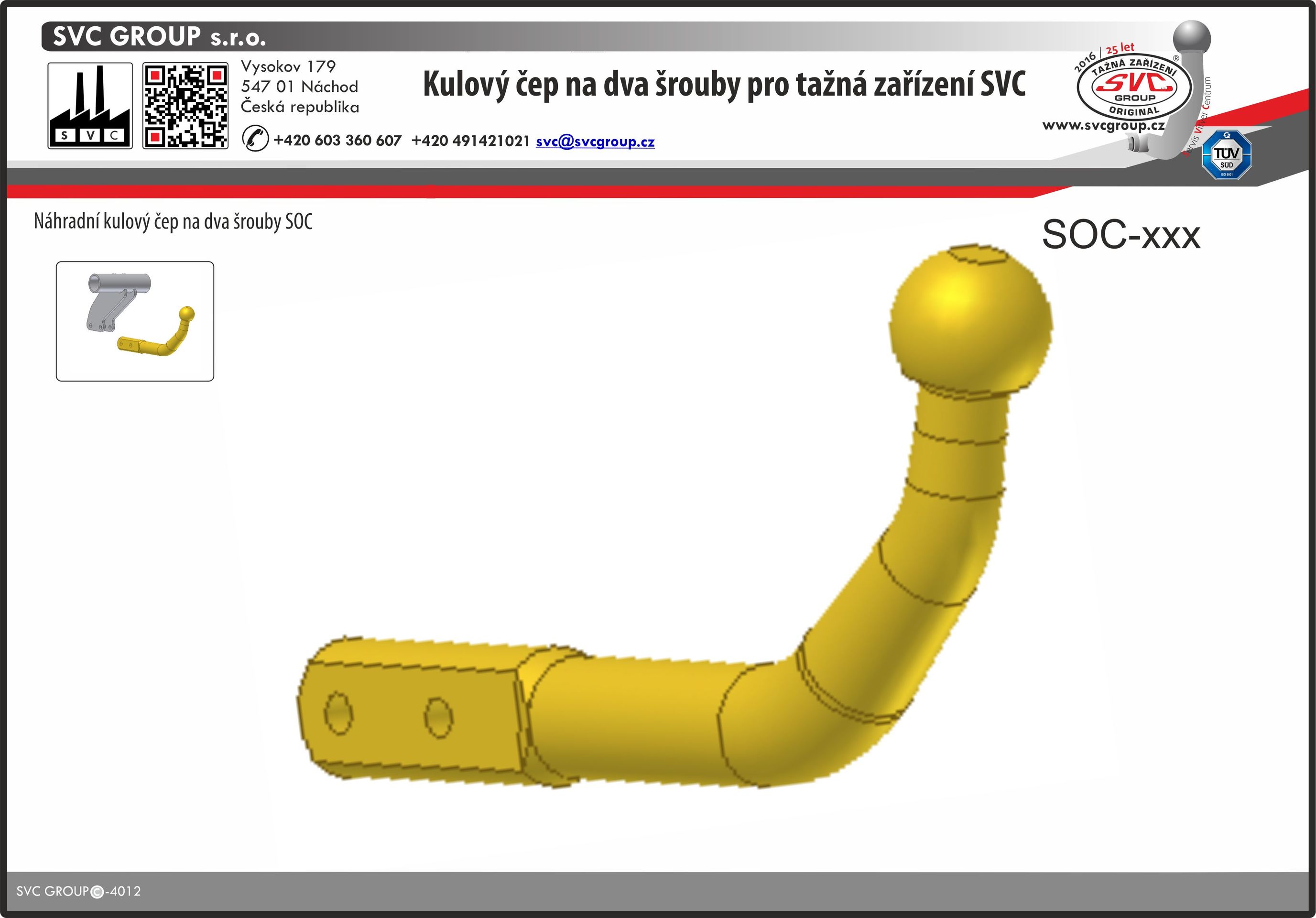The height and width of the screenshot is (918, 1316).
Task: Click the left bolt hole on hitch
Action: [338, 713]
